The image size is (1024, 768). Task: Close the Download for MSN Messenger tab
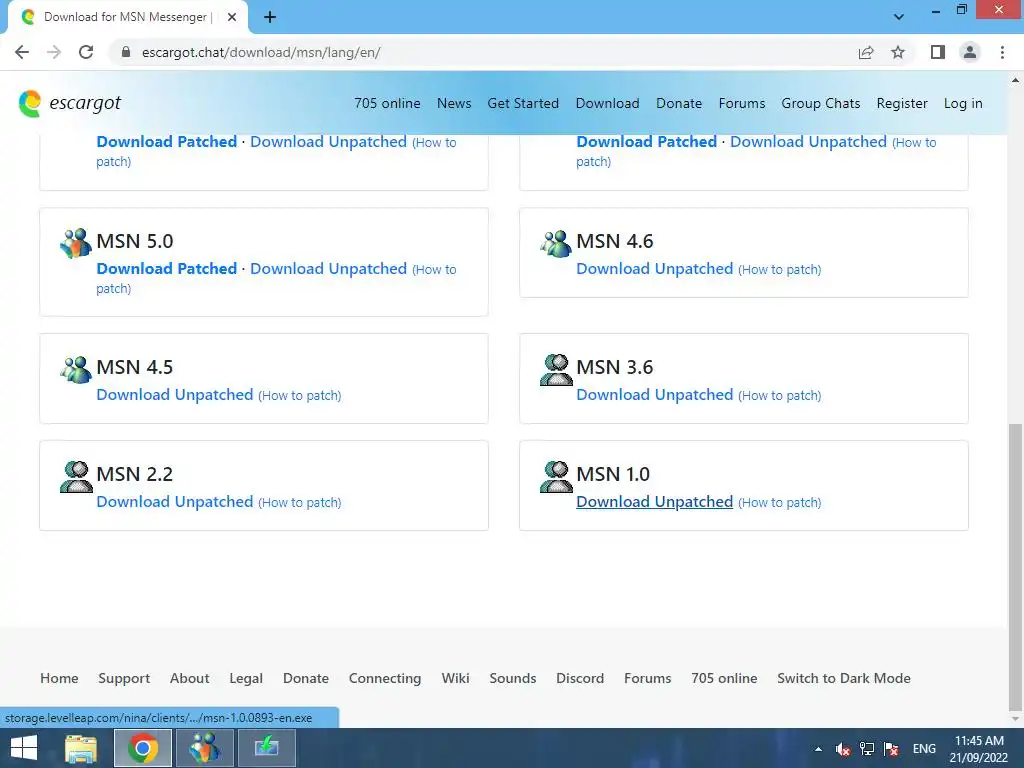[232, 17]
